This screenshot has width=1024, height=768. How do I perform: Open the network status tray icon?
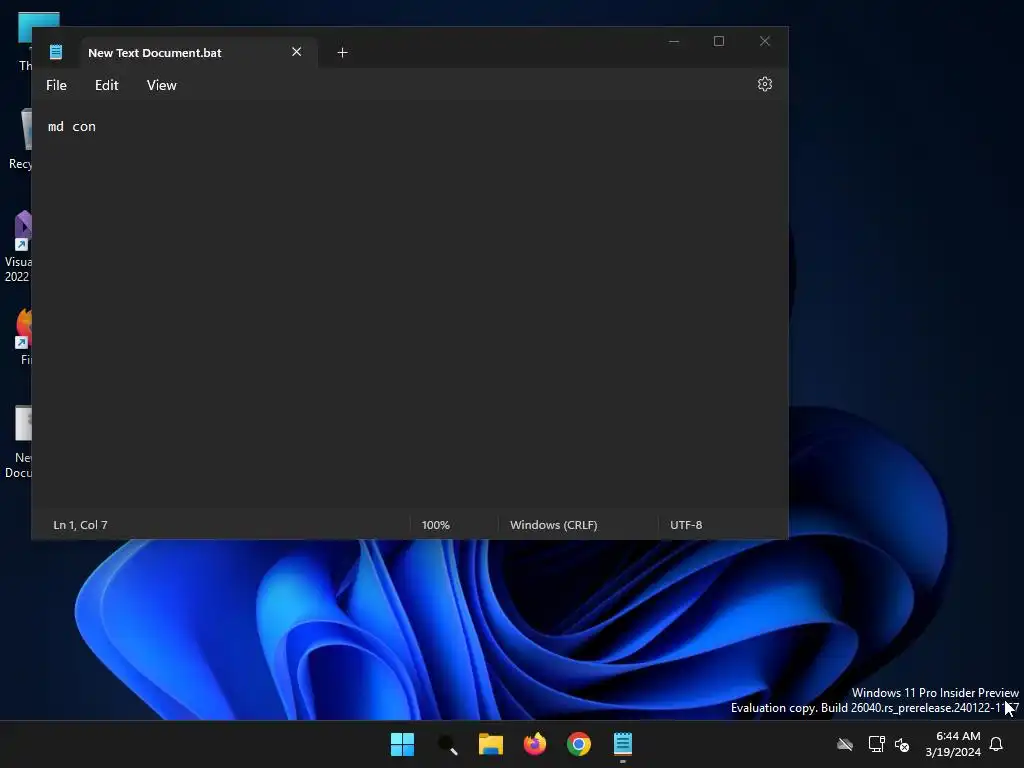coord(876,744)
